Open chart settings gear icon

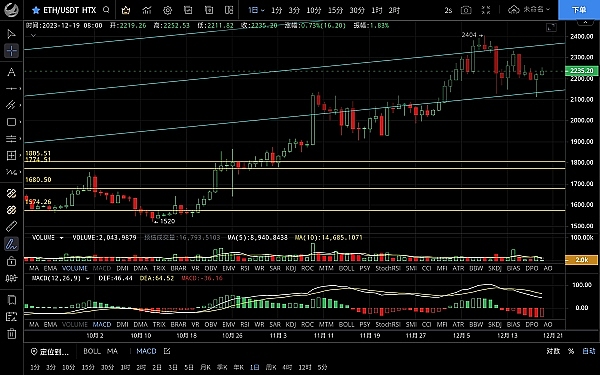[x=167, y=10]
